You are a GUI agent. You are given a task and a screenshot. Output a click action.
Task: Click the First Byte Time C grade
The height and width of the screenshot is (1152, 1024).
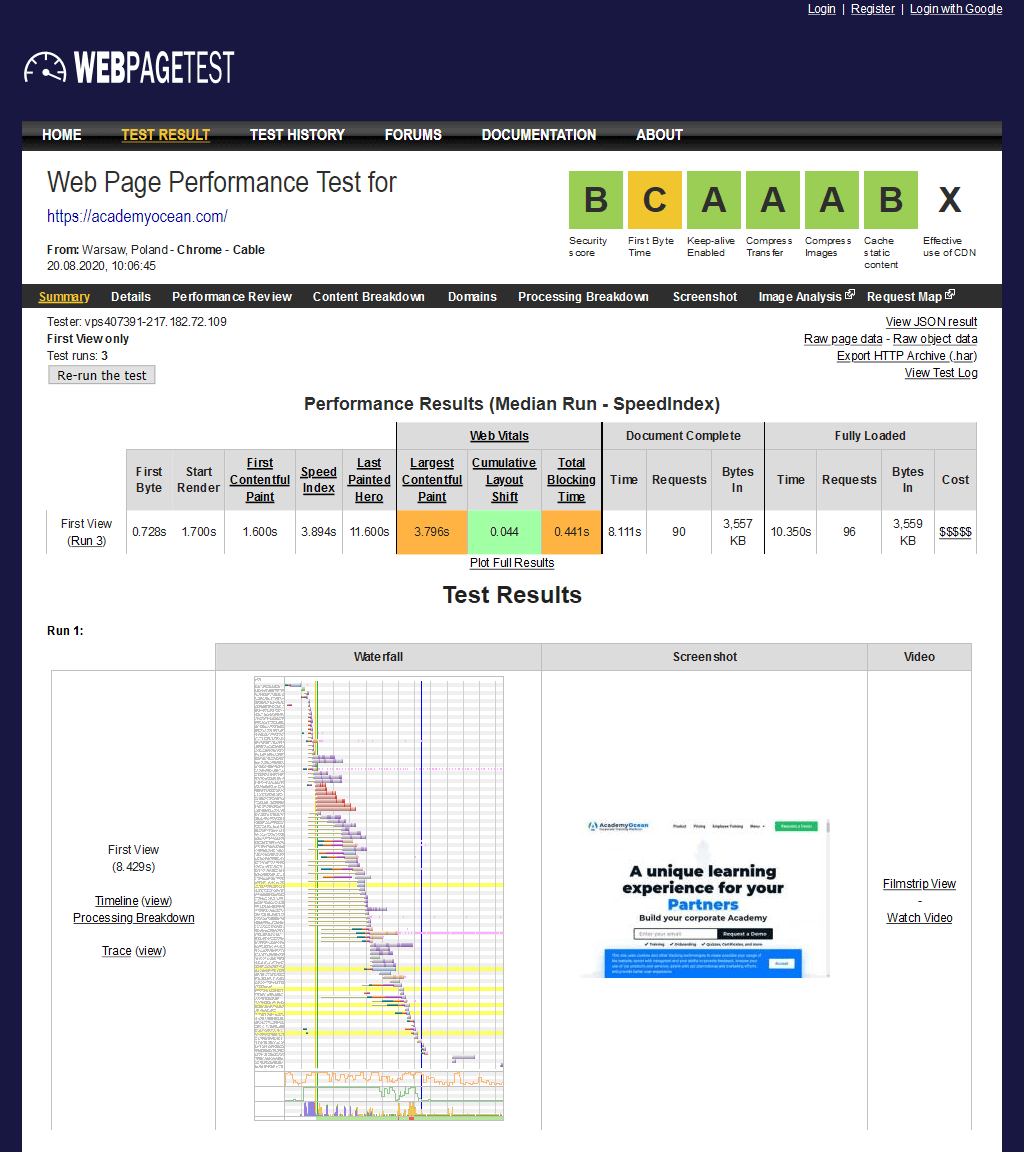[x=654, y=200]
